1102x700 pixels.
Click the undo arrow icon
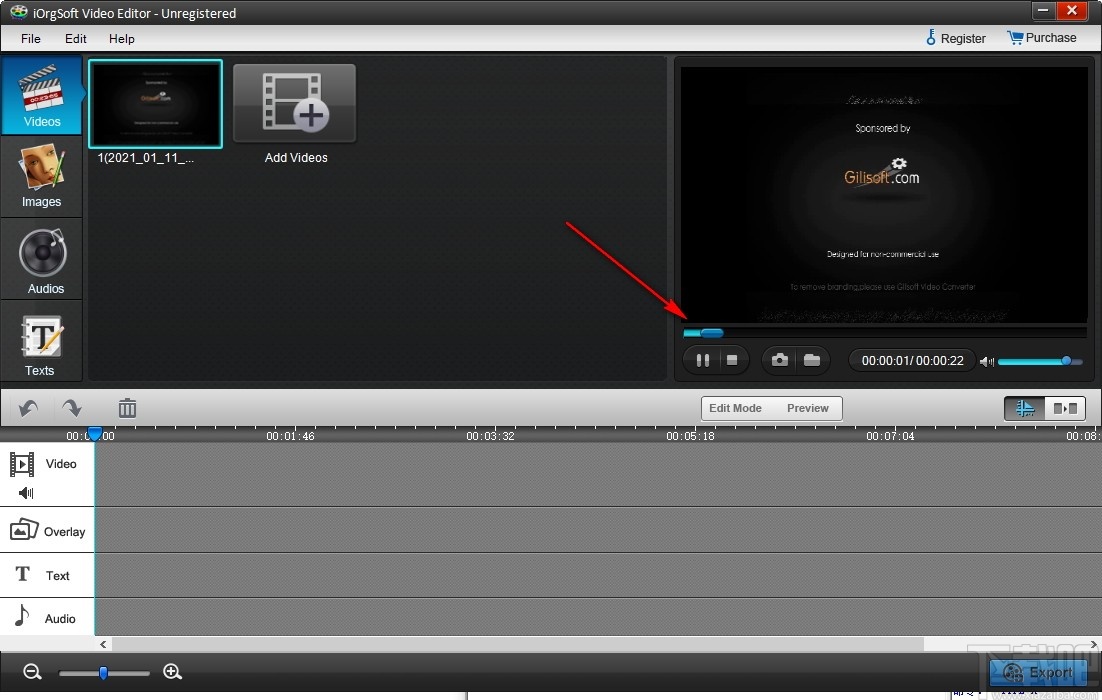click(27, 407)
